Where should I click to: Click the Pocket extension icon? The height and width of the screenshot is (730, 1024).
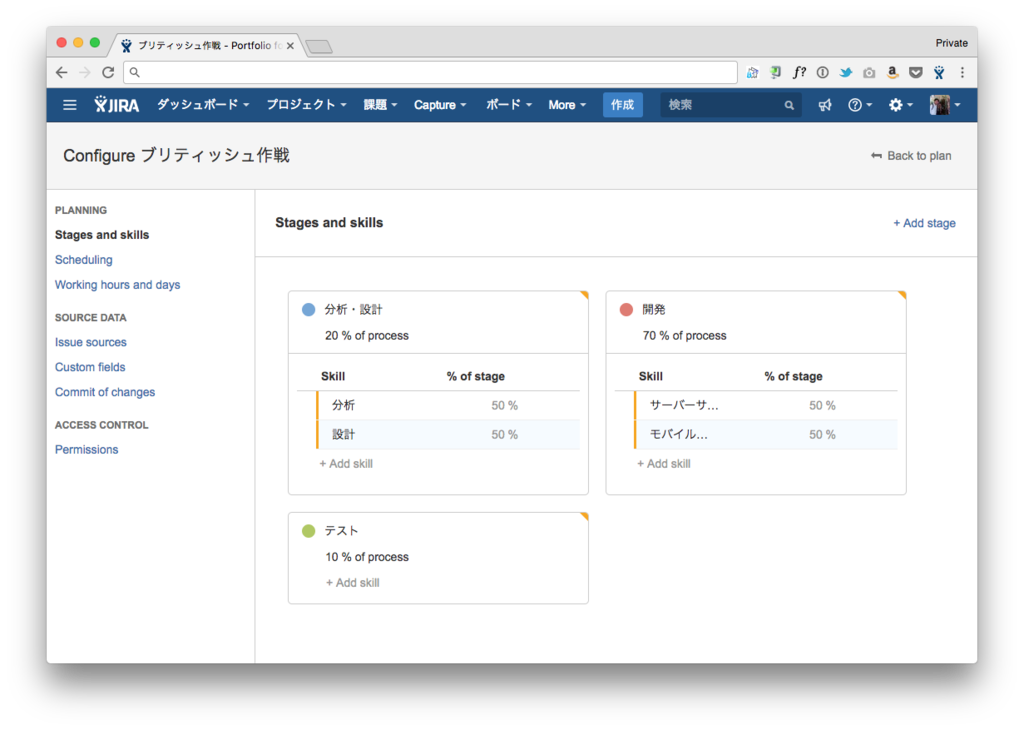coord(916,72)
